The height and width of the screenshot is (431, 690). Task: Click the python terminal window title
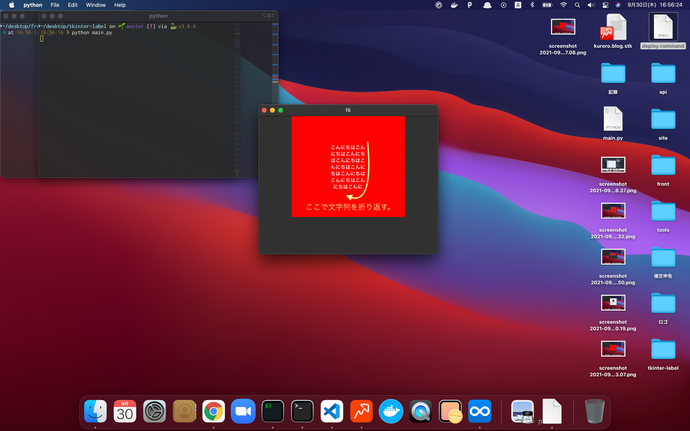[x=158, y=16]
